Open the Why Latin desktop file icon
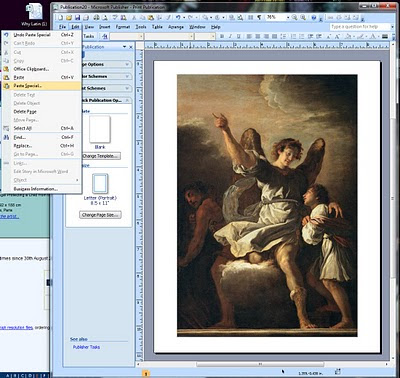Viewport: 400px width, 378px height. [34, 14]
